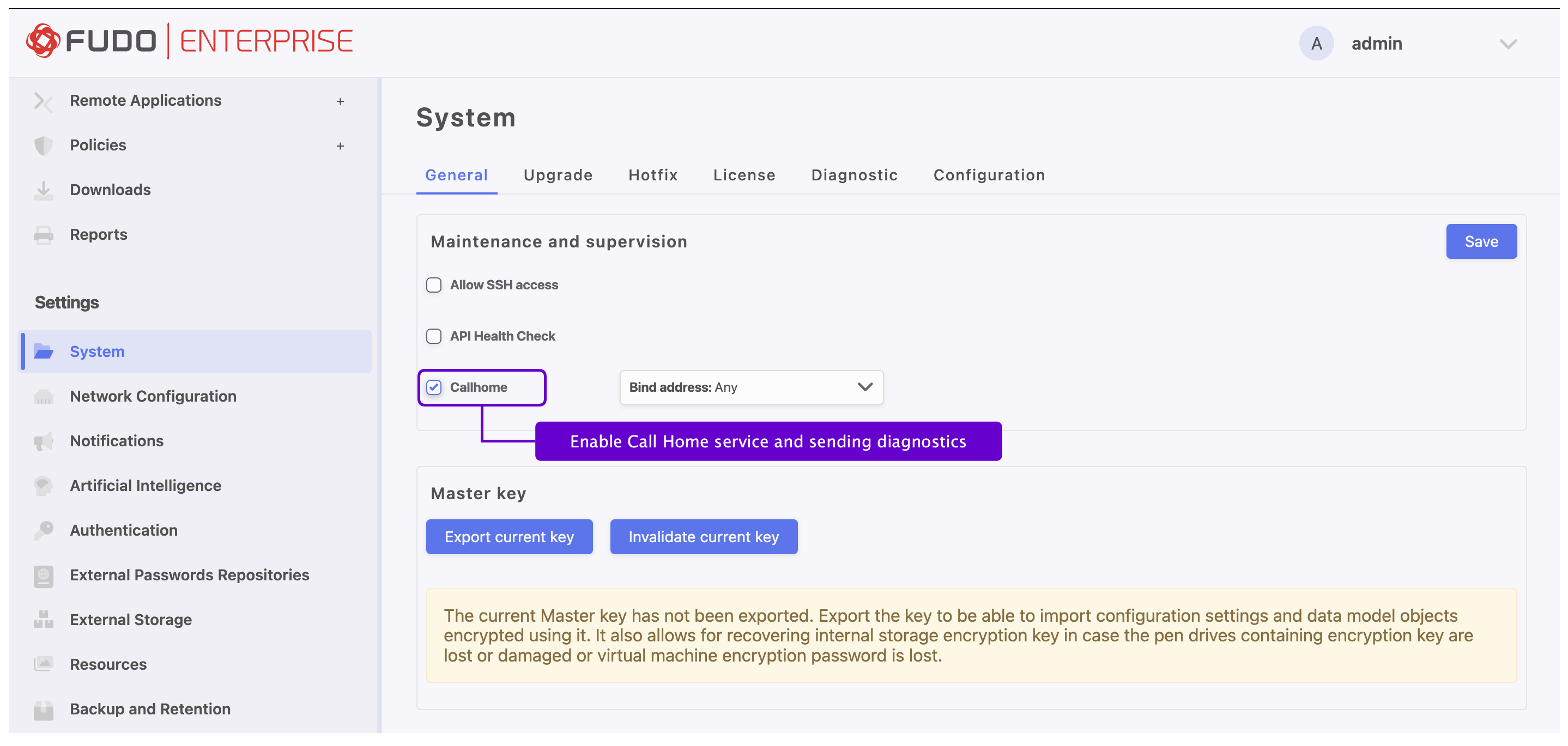Switch to the Upgrade tab
Viewport: 1568px width, 746px height.
coord(558,175)
